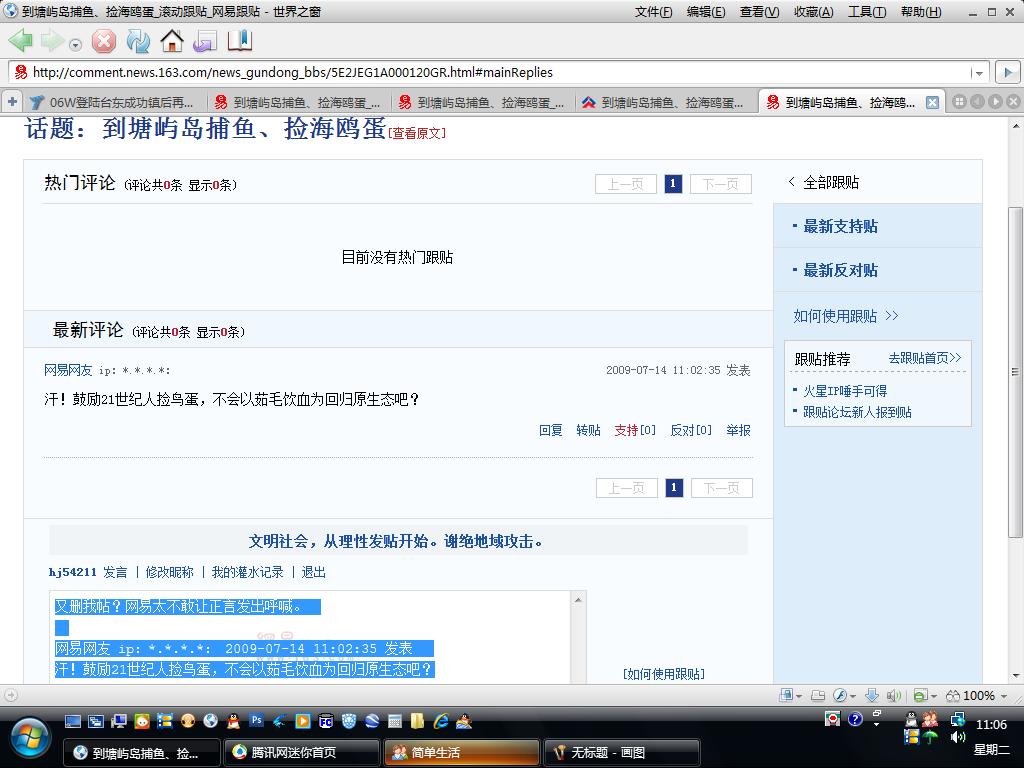Open the 工具(T) menu
Viewport: 1024px width, 768px height.
pyautogui.click(x=866, y=12)
